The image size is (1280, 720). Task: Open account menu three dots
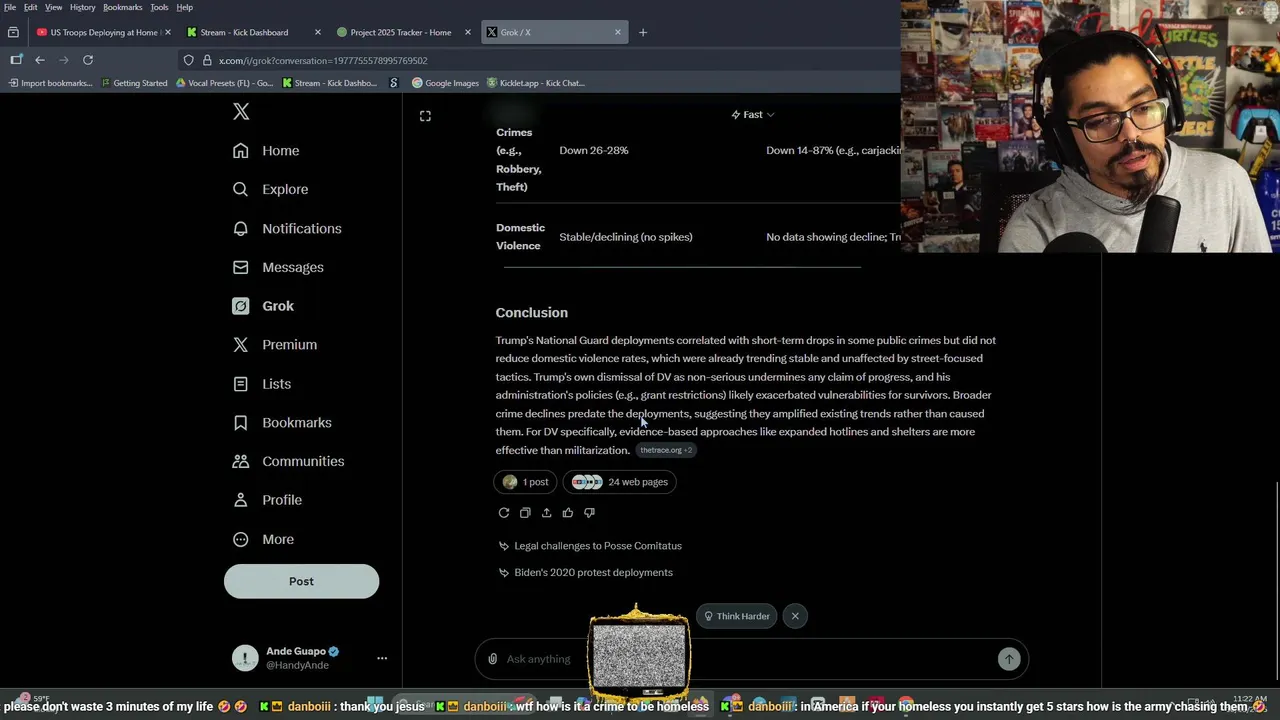tap(381, 658)
